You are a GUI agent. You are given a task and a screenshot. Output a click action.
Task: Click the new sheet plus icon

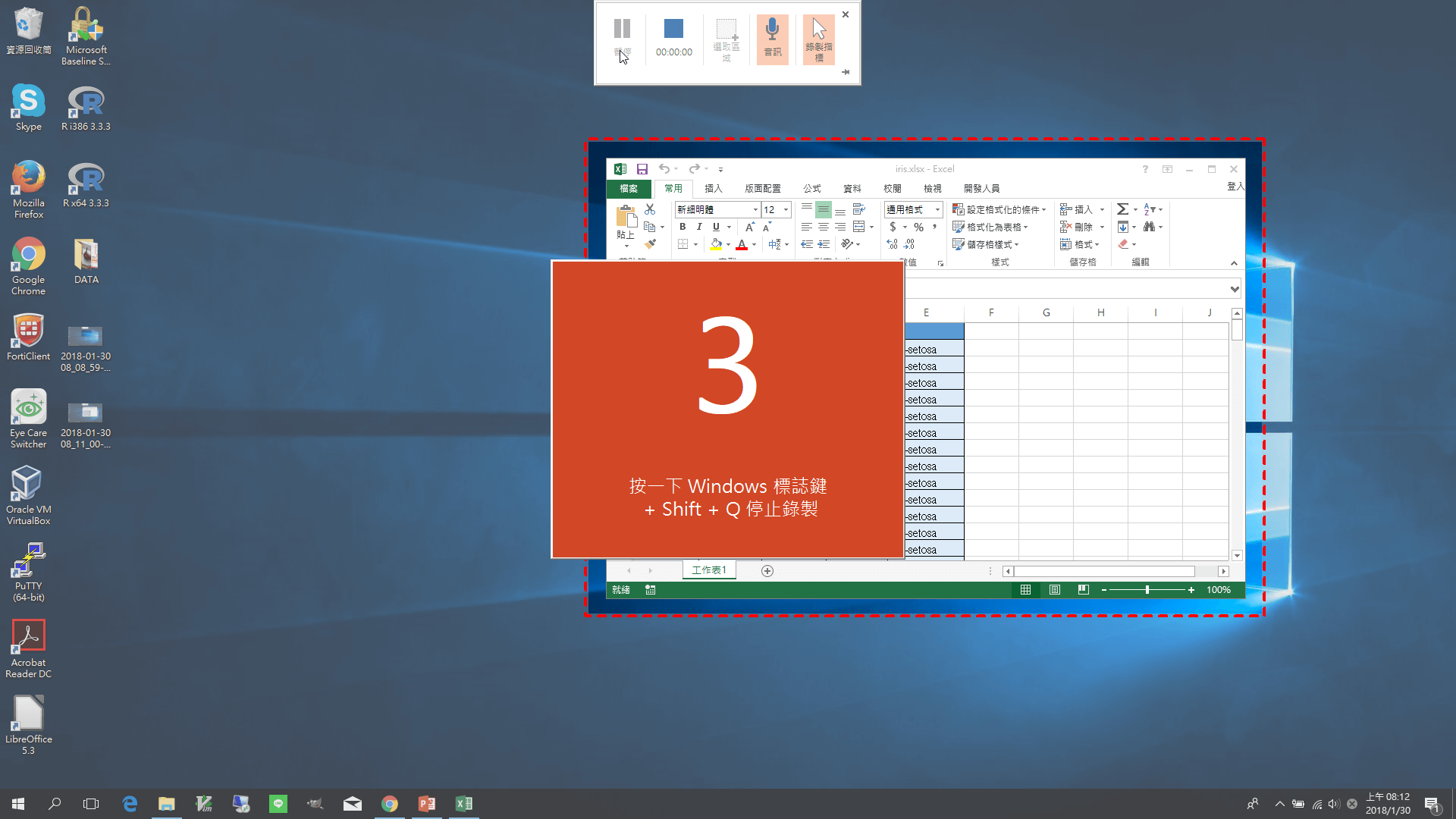point(767,571)
